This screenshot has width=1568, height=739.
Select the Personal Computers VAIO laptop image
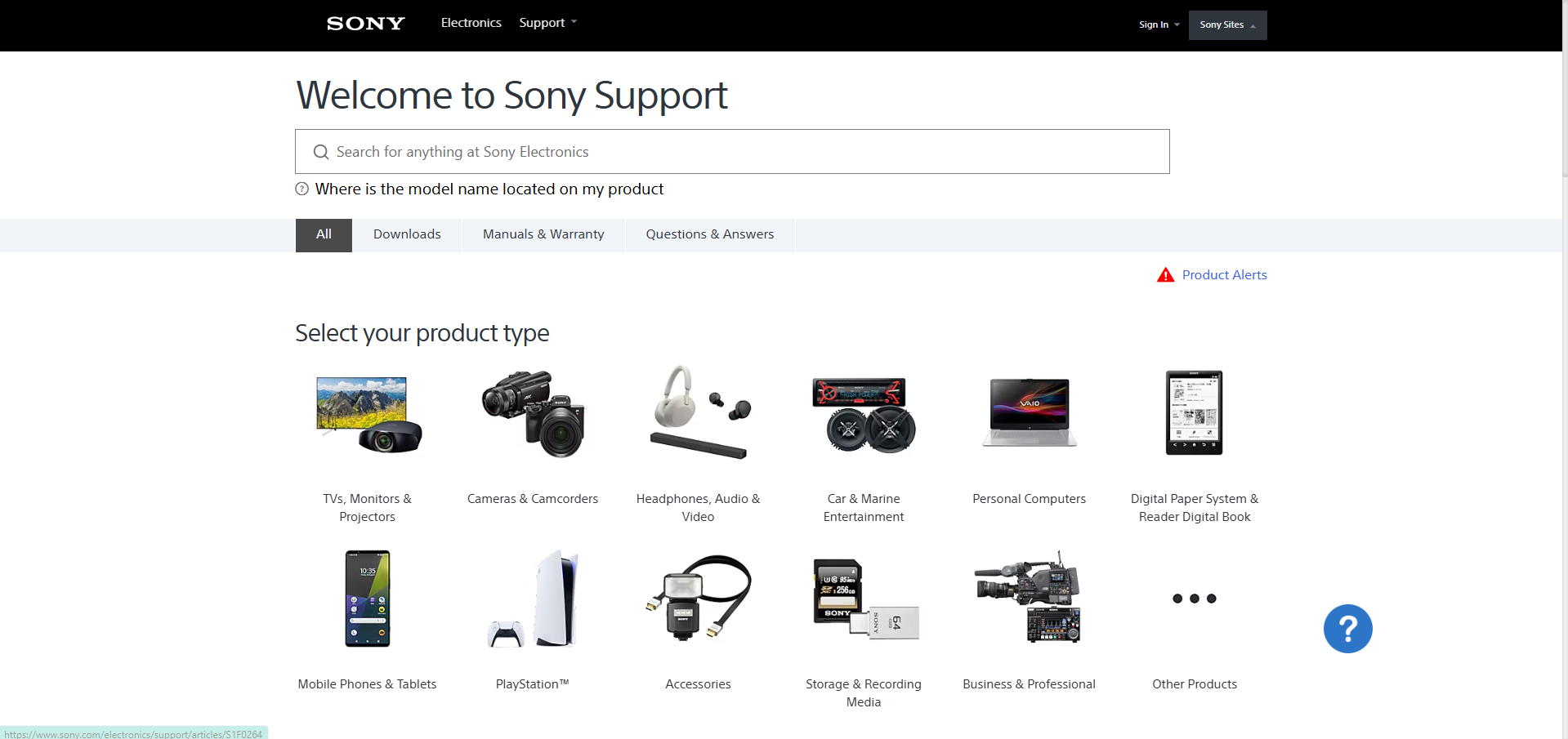[1030, 412]
